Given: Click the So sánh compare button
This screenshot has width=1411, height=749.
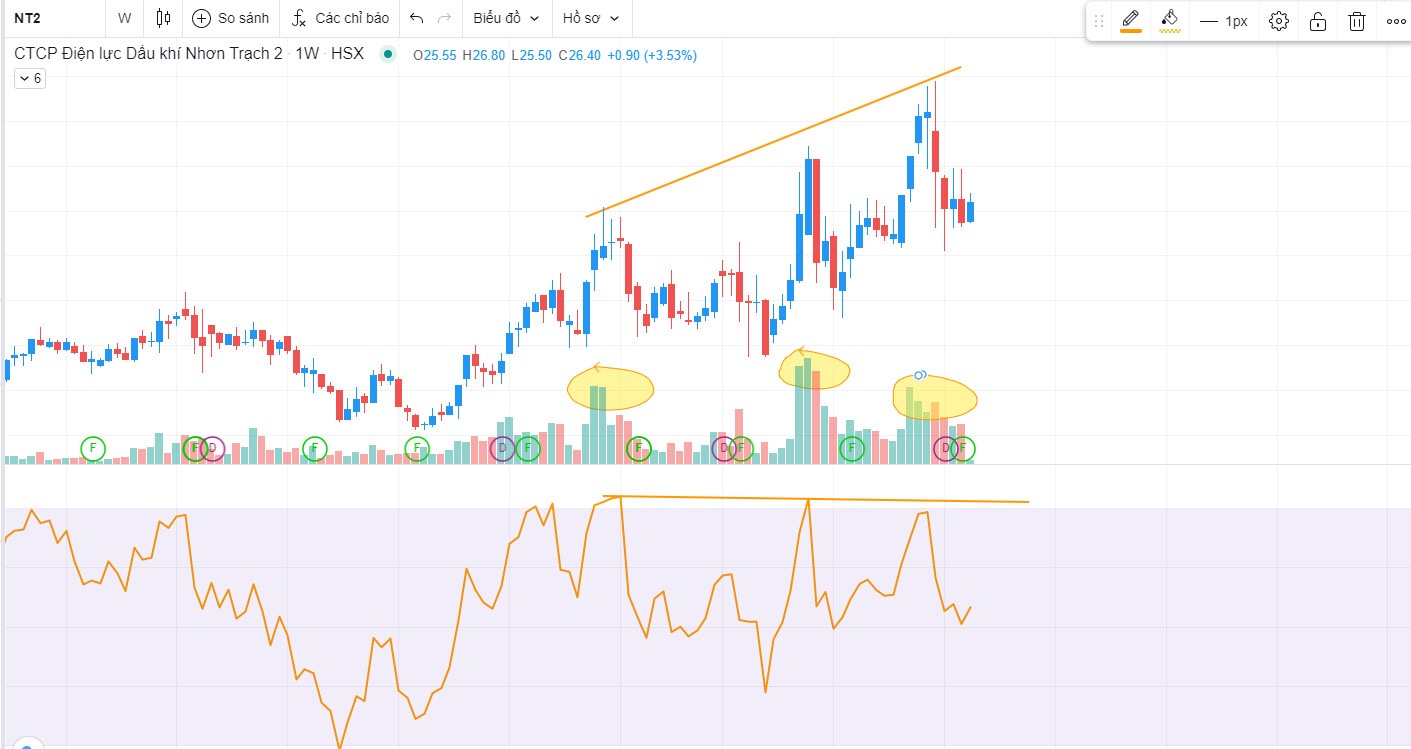Looking at the screenshot, I should click(231, 18).
